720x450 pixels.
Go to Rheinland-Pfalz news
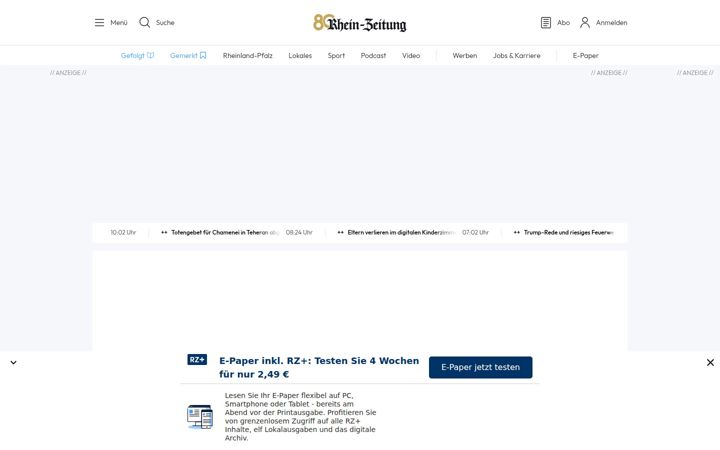point(248,56)
